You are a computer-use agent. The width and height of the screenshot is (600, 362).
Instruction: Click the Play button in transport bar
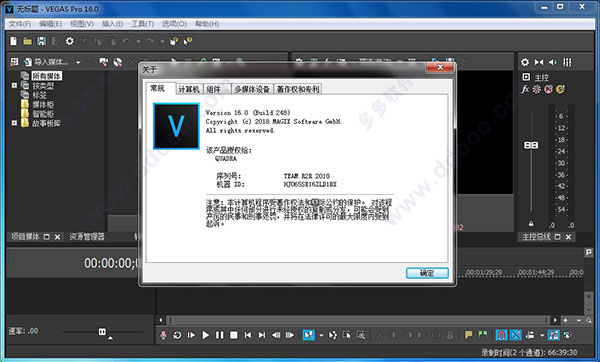(x=205, y=335)
